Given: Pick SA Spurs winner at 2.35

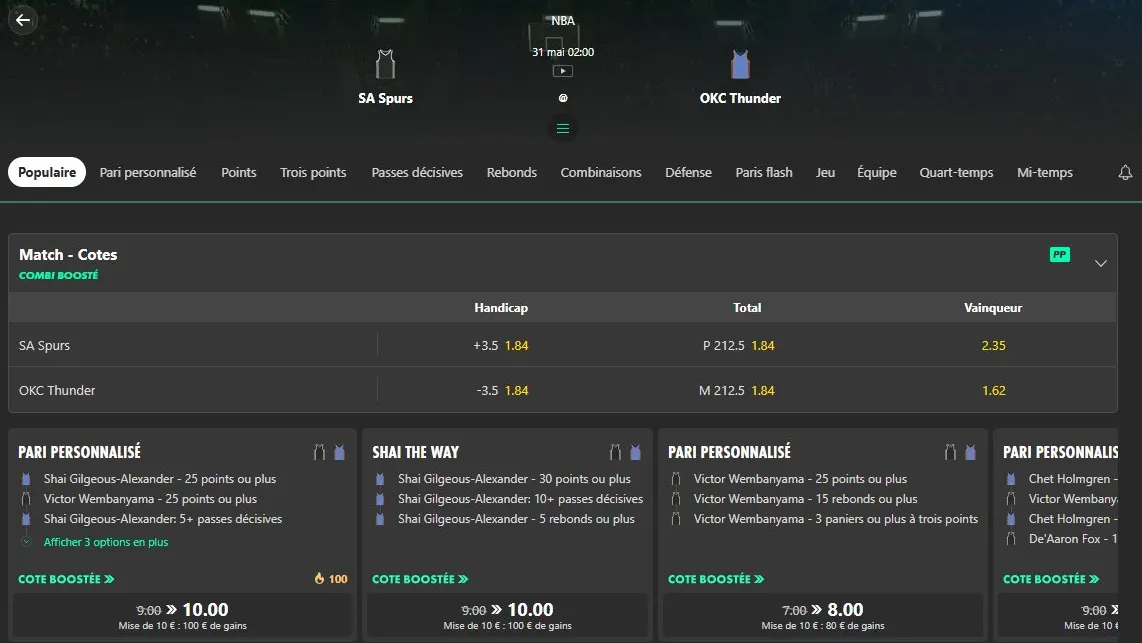Looking at the screenshot, I should point(993,346).
